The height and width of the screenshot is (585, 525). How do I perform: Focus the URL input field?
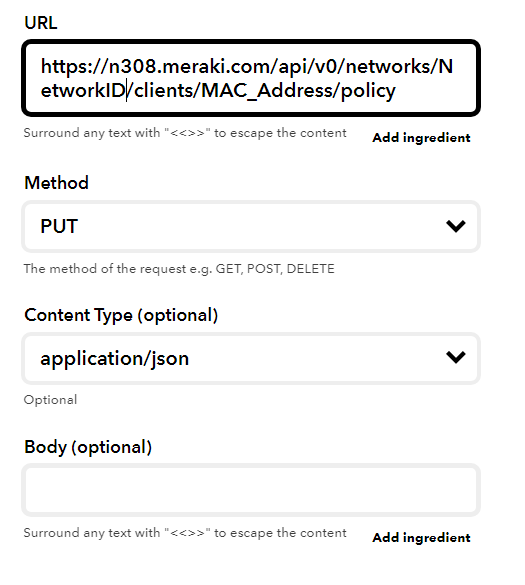coord(251,78)
